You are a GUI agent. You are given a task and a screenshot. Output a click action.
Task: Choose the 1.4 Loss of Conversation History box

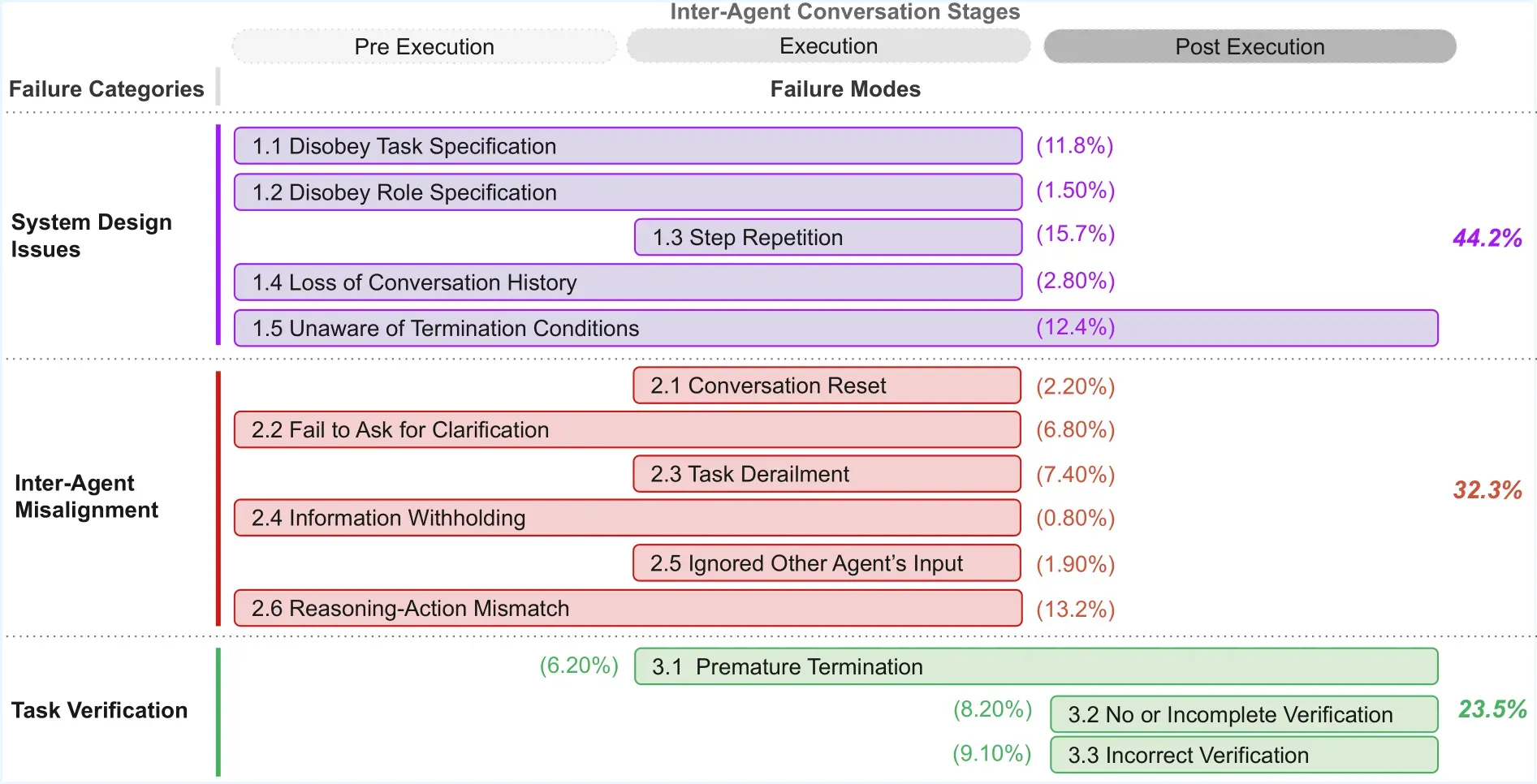[x=627, y=282]
